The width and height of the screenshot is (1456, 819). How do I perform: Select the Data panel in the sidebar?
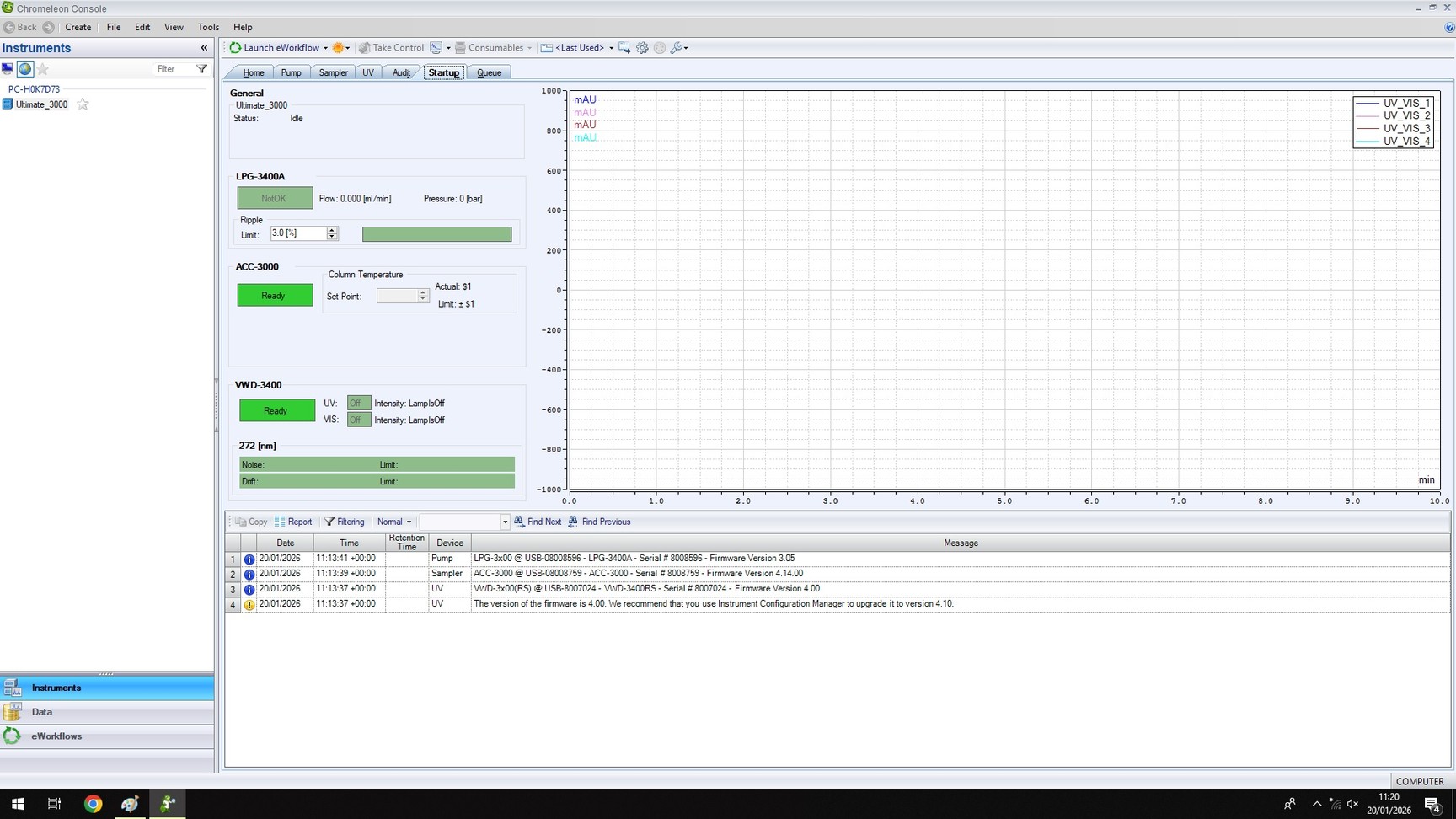coord(41,712)
